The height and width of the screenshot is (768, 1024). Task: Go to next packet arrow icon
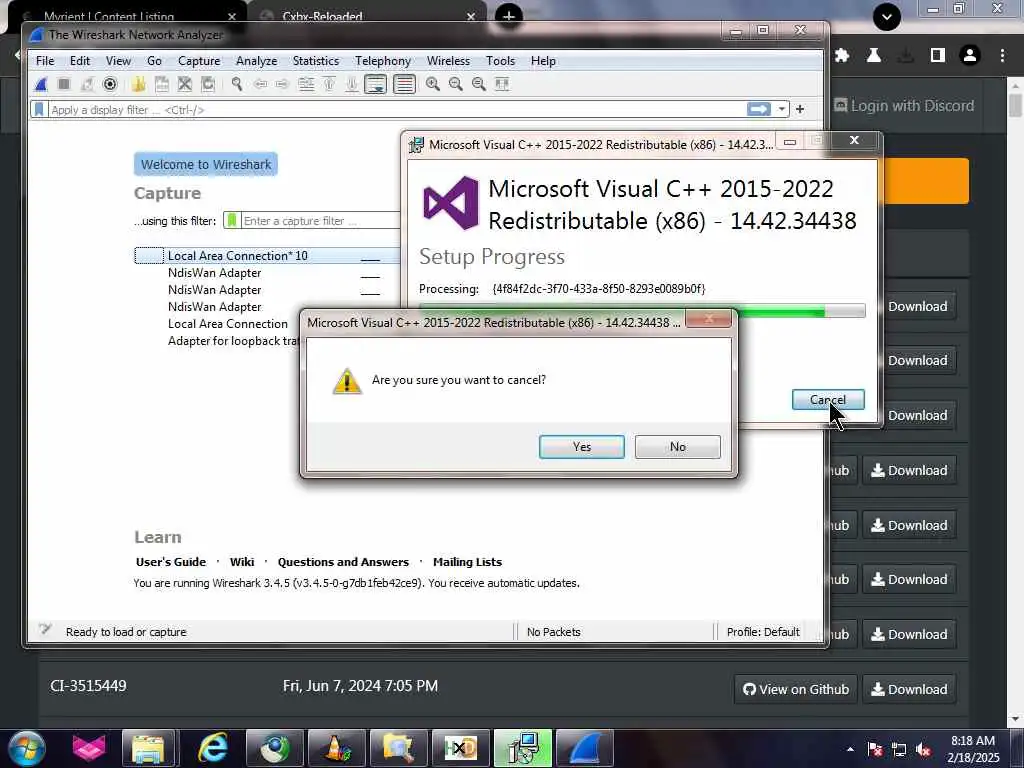(x=282, y=84)
